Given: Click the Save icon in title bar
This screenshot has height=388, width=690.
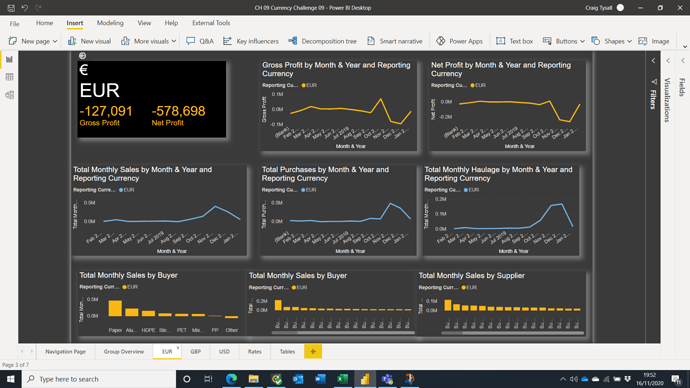Looking at the screenshot, I should coord(11,8).
